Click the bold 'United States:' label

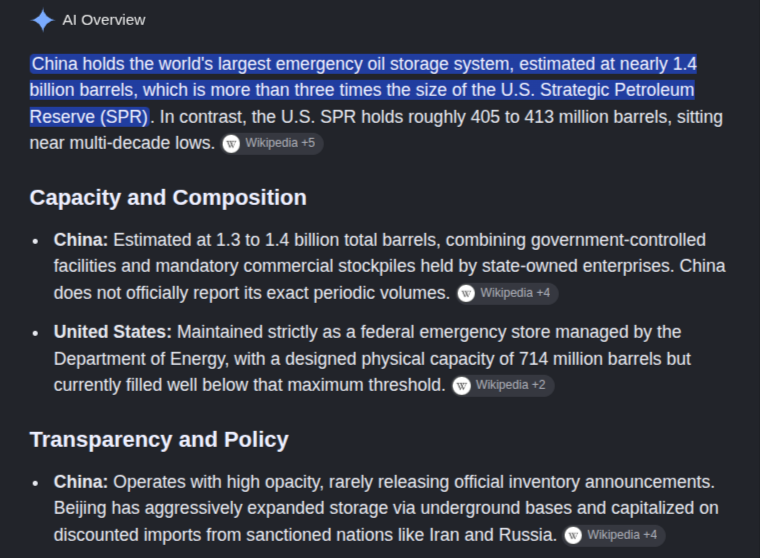pos(113,332)
